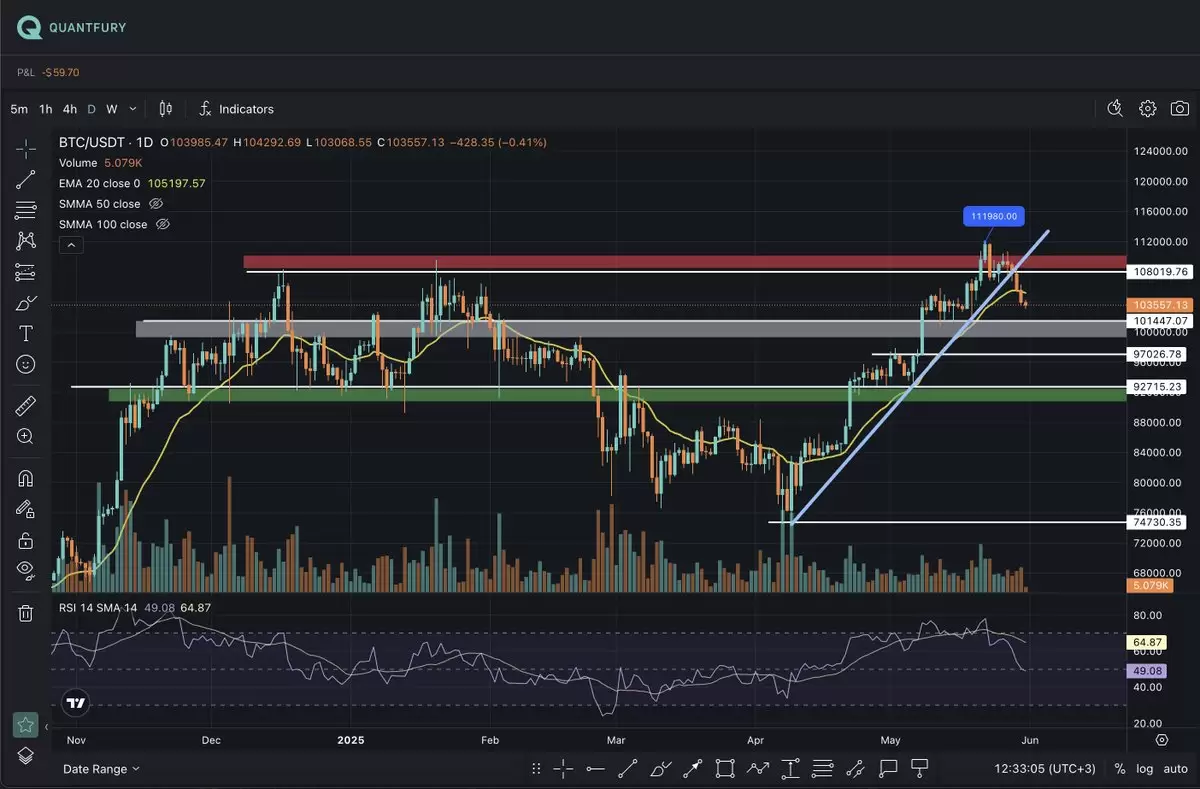Open the object tree layers panel
Screen dimensions: 1200x789
point(25,755)
